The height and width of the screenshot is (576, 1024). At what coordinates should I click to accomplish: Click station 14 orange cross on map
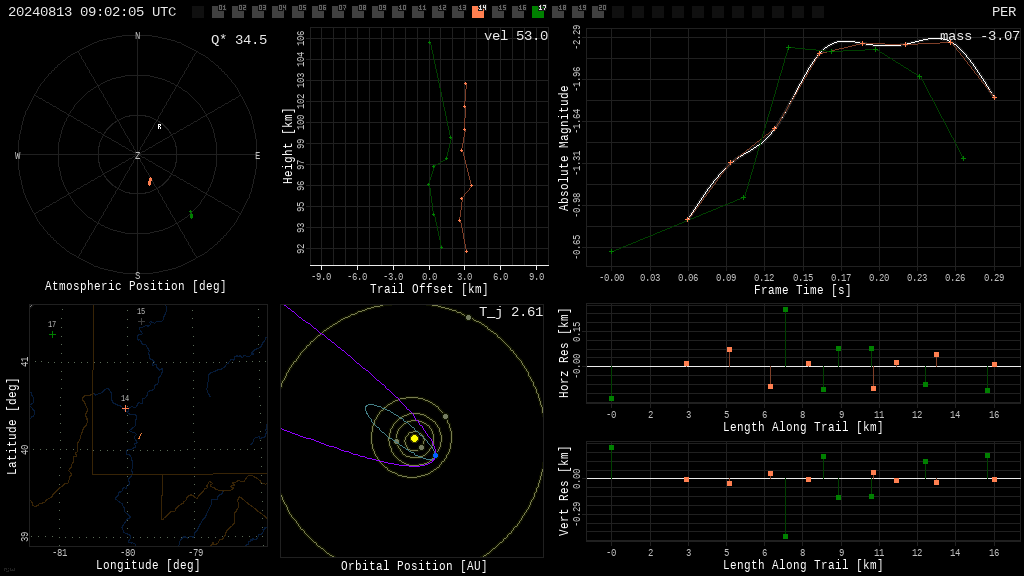coord(125,408)
